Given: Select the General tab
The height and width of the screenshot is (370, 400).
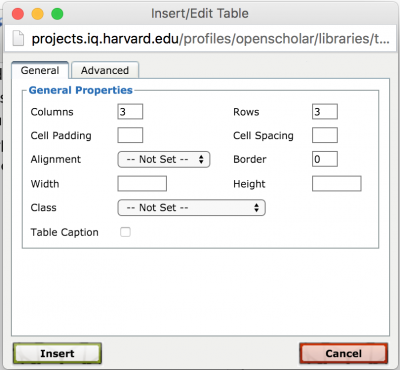Looking at the screenshot, I should pos(40,70).
